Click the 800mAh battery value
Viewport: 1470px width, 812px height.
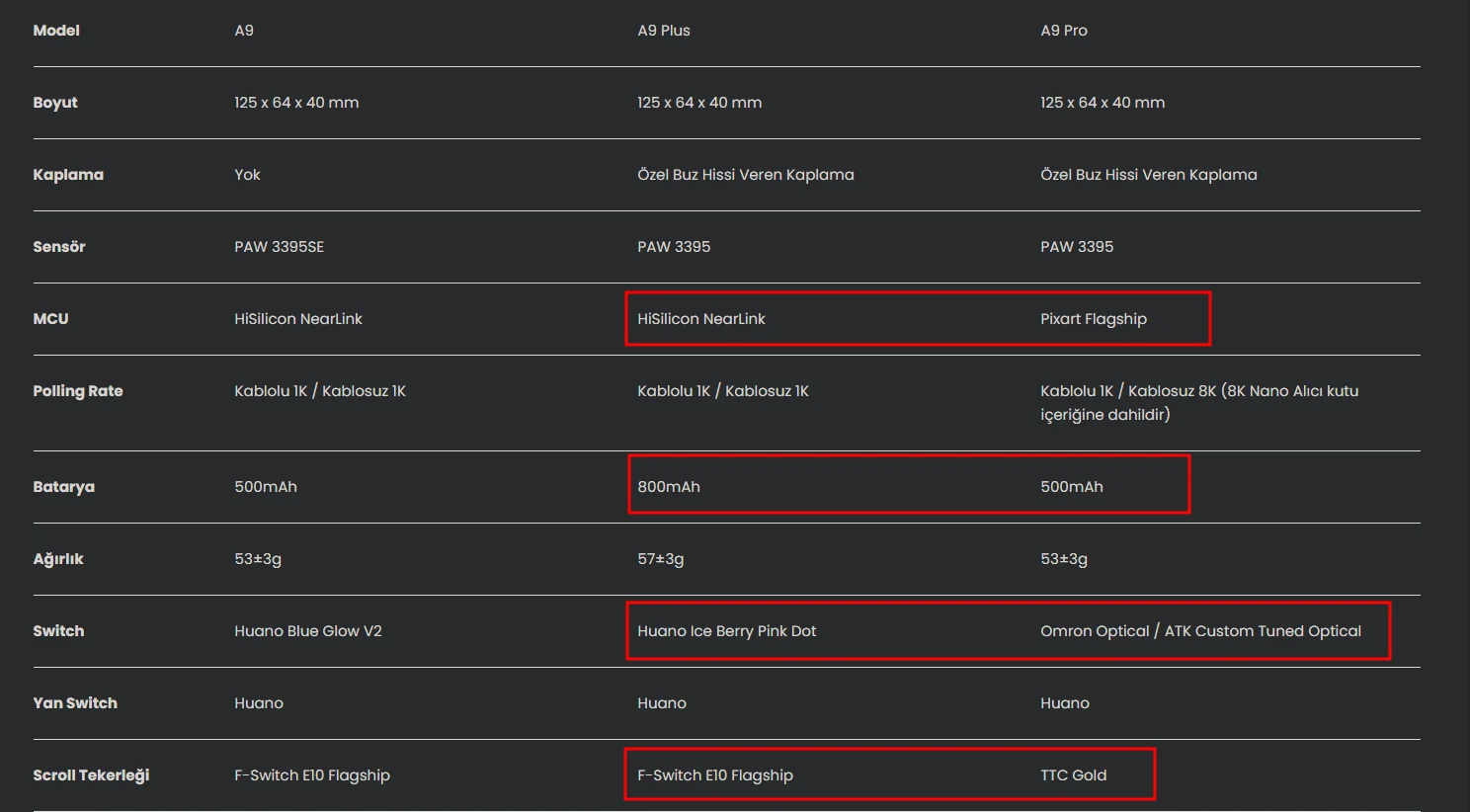point(668,487)
